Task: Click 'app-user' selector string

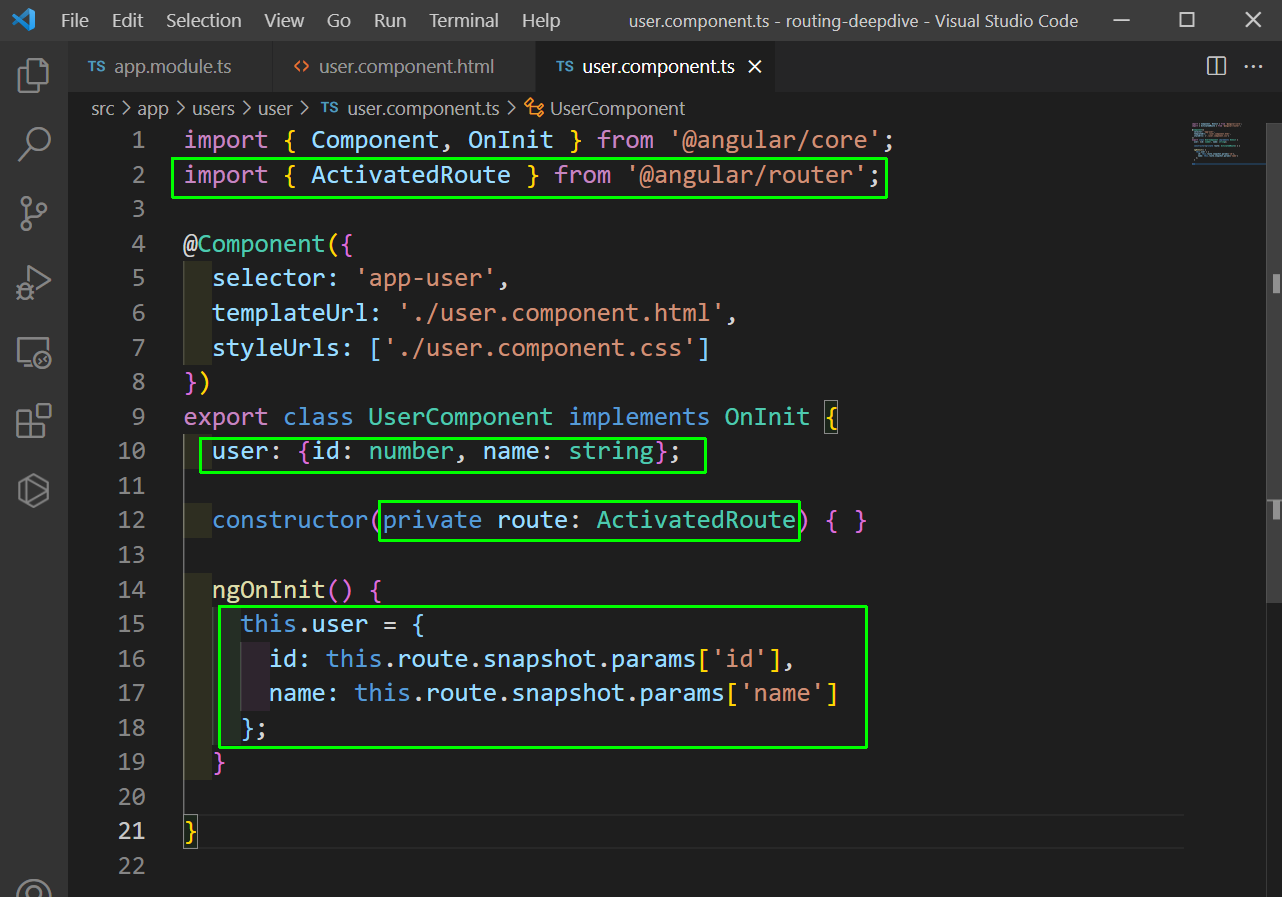Action: click(425, 278)
